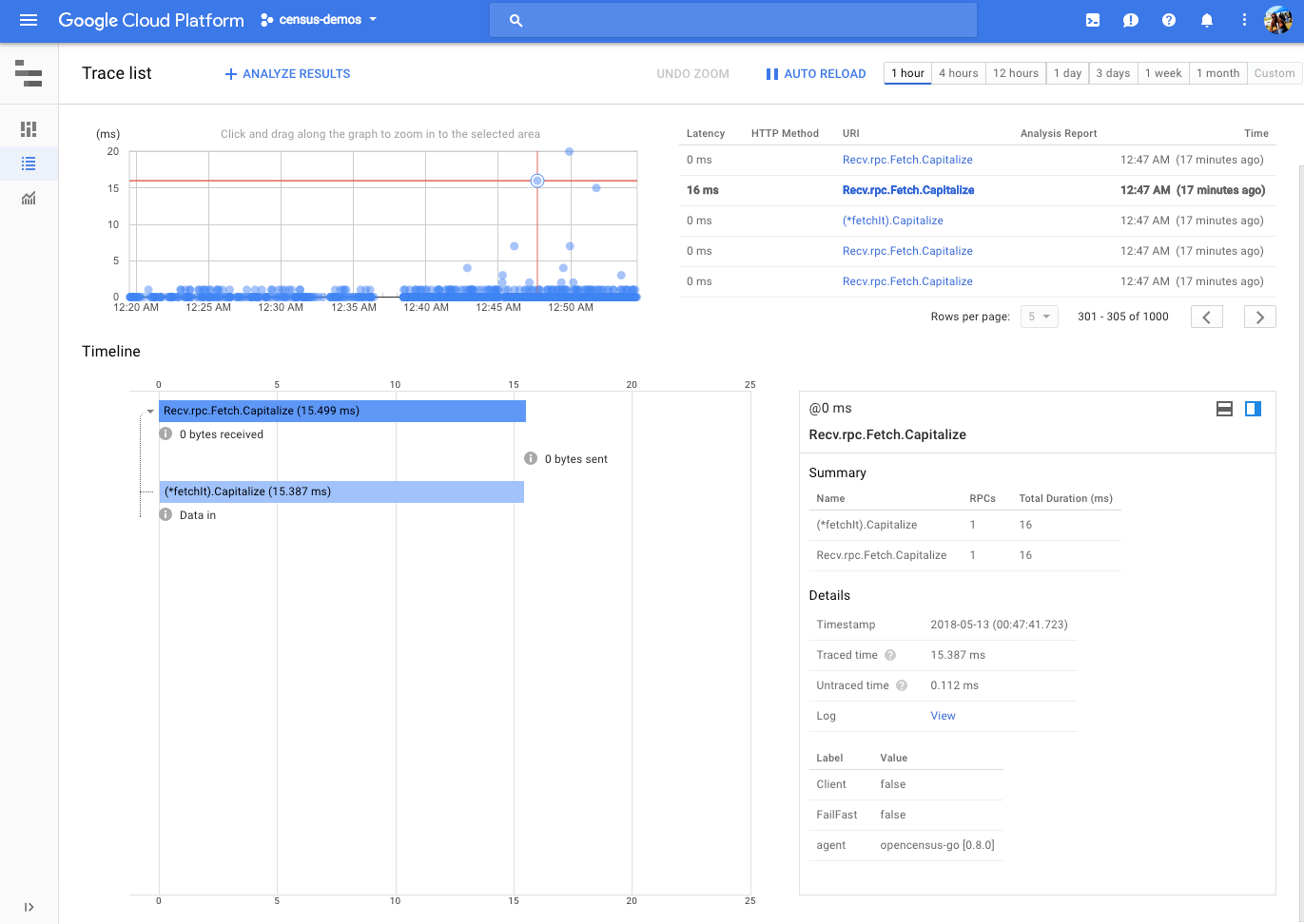The height and width of the screenshot is (924, 1304).
Task: Open Trace overview dashboard icon in sidebar
Action: (x=29, y=128)
